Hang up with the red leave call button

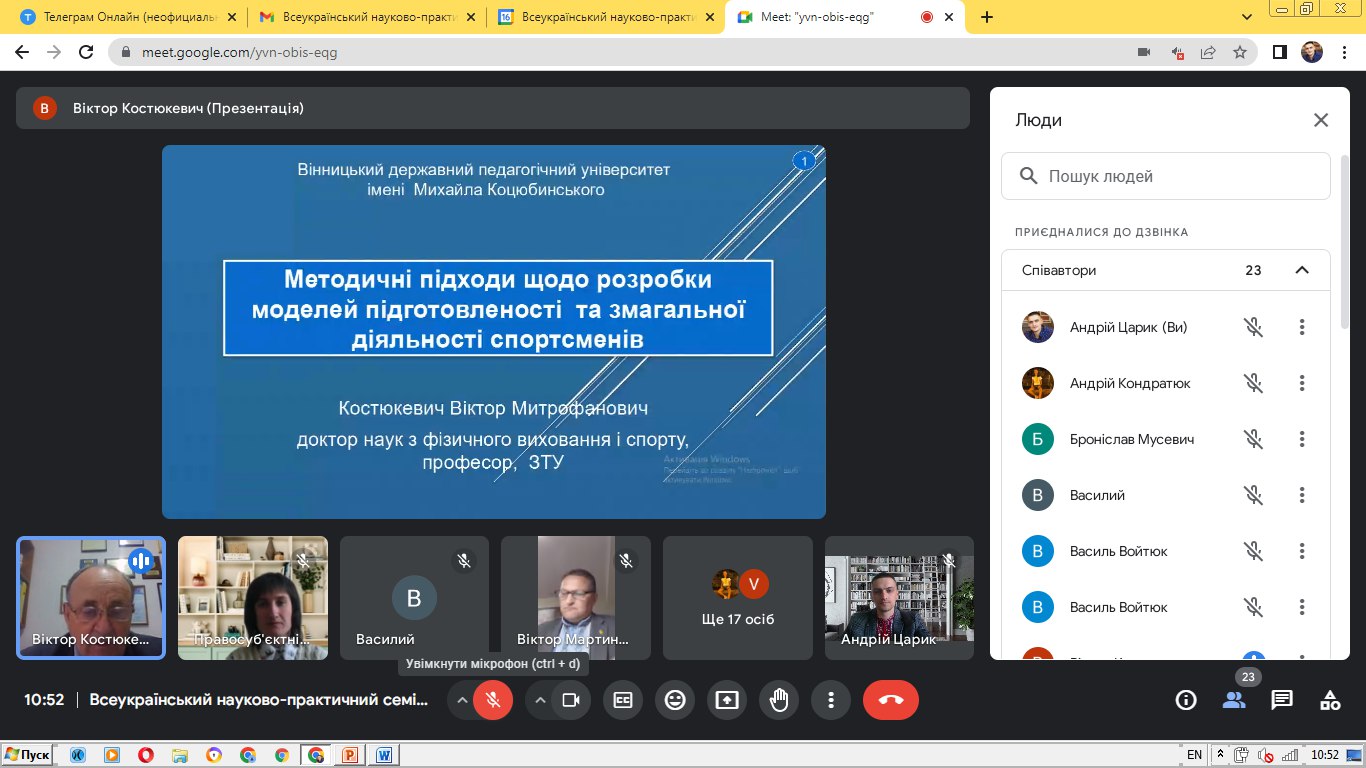pos(890,700)
